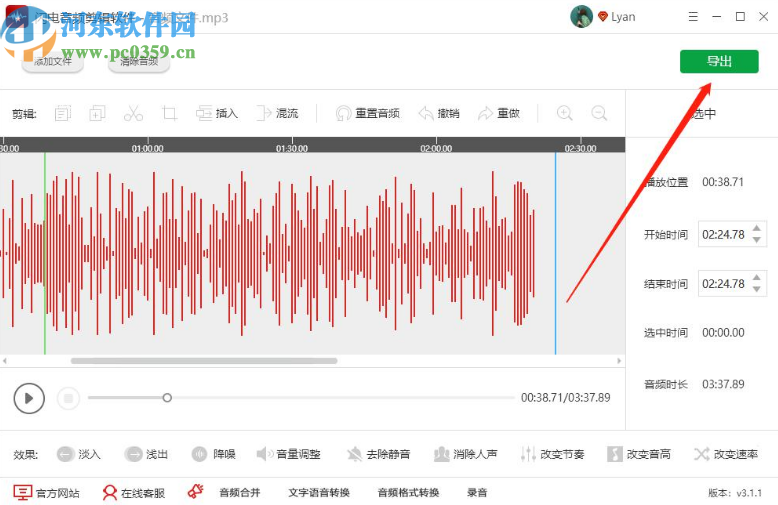Viewport: 778px width, 505px height.
Task: Zoom out the waveform view
Action: click(599, 113)
